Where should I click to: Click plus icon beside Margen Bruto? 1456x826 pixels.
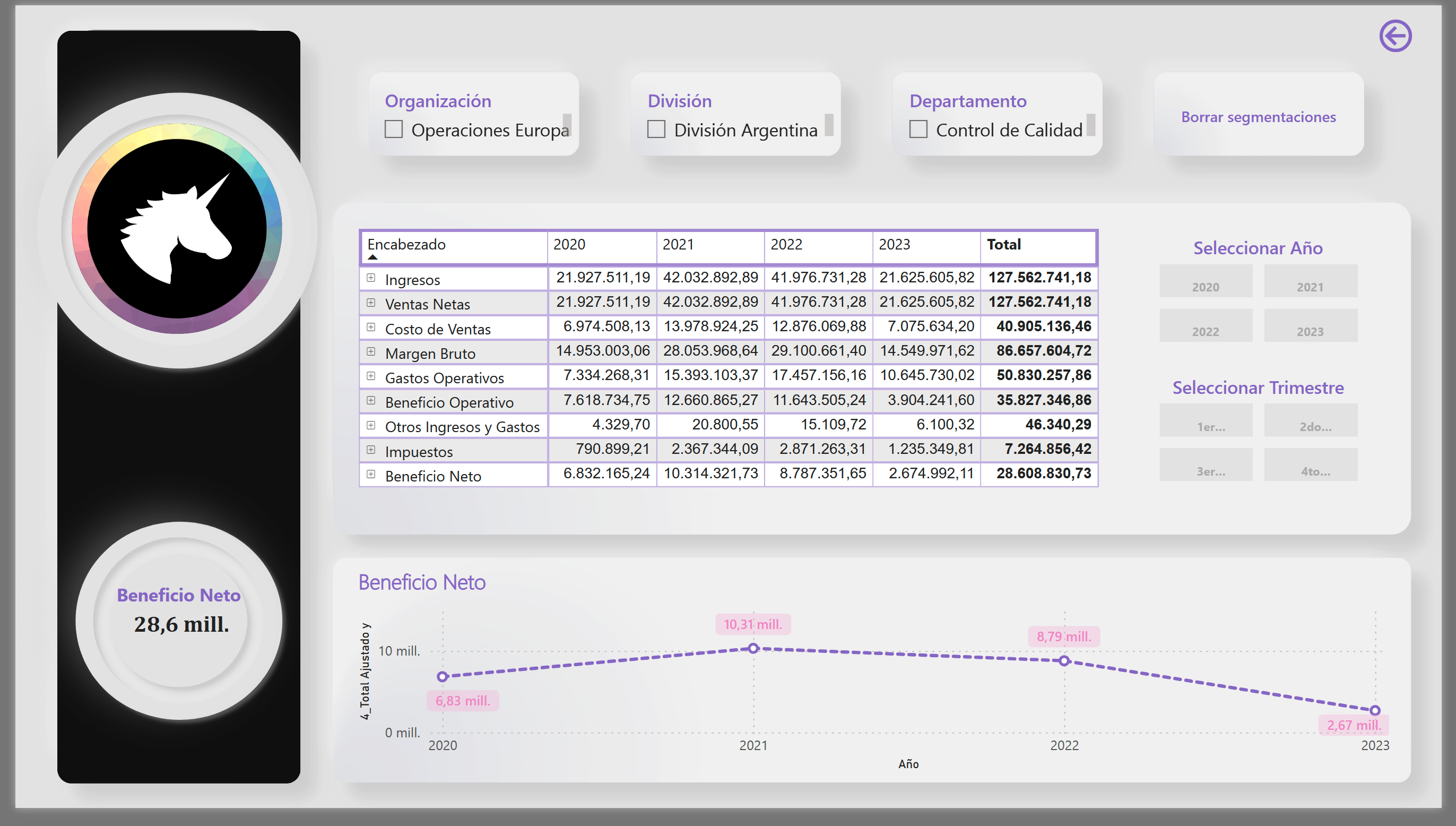(x=371, y=352)
